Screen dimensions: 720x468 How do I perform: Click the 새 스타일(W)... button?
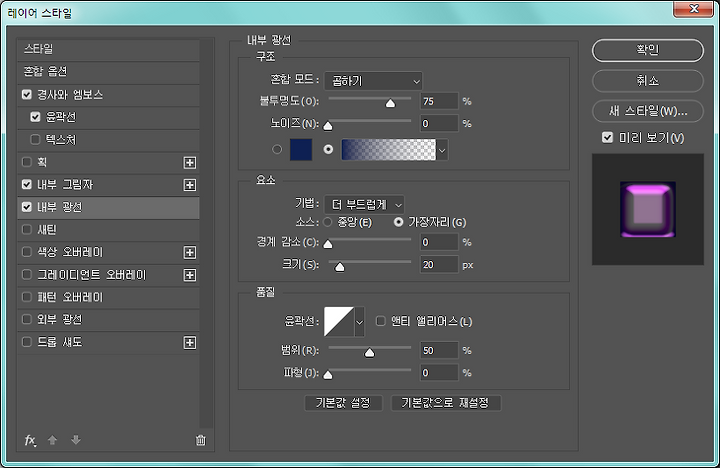647,111
